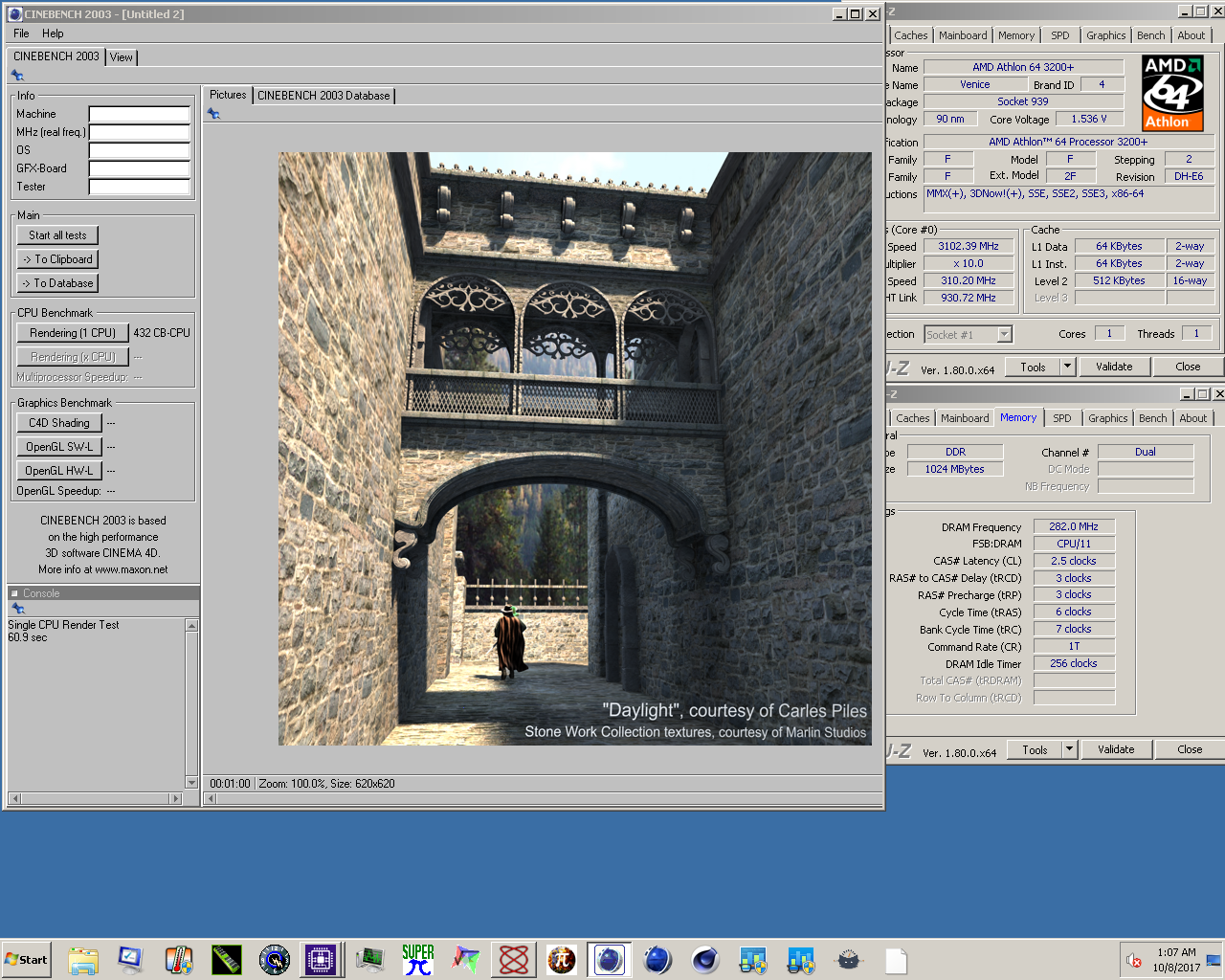Screen dimensions: 1225x980
Task: Click the 282.0 MHz DRAM Frequency value
Action: click(x=1074, y=526)
